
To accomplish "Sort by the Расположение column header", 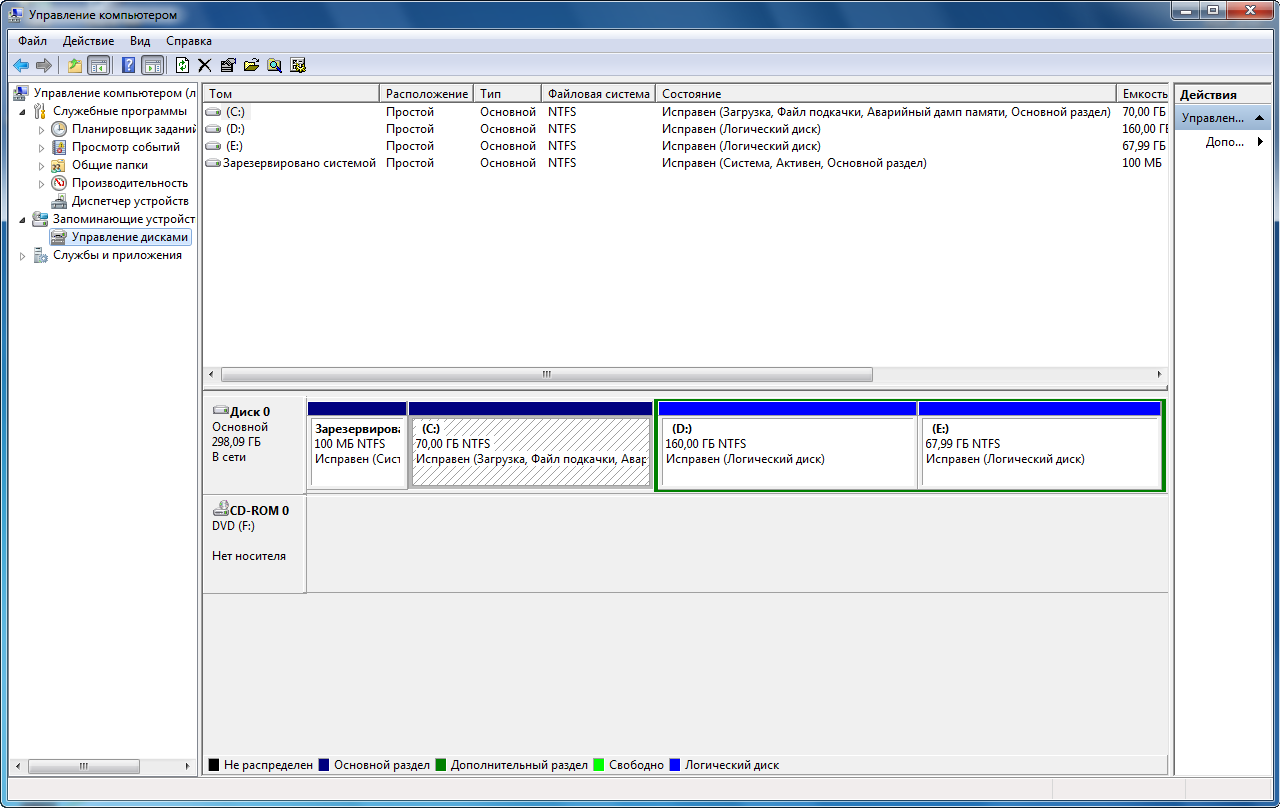I will [426, 93].
